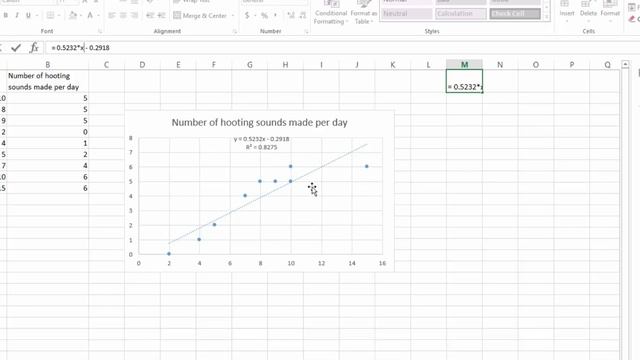The image size is (640, 360).
Task: Apply Comma Style
Action: click(276, 16)
